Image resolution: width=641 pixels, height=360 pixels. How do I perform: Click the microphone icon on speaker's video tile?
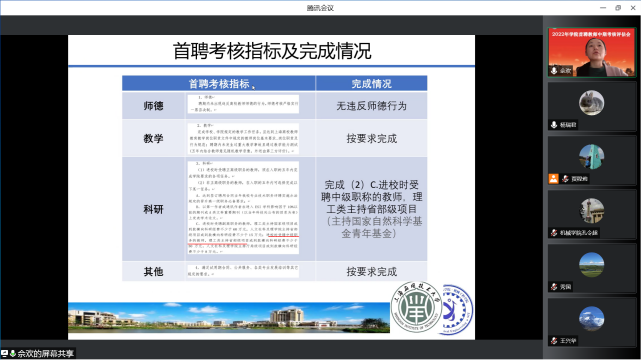coord(554,71)
